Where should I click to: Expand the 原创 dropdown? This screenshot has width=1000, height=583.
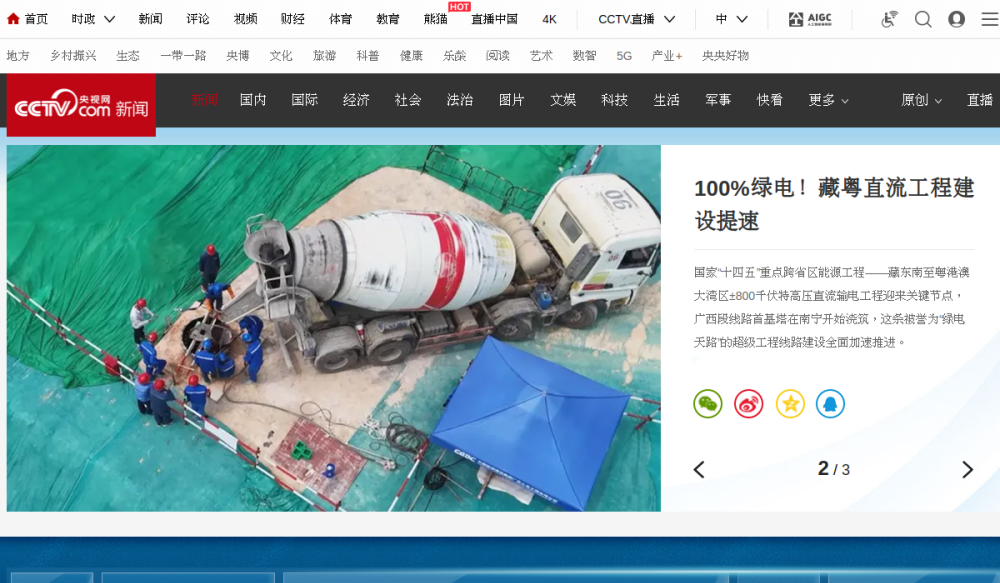pos(922,100)
